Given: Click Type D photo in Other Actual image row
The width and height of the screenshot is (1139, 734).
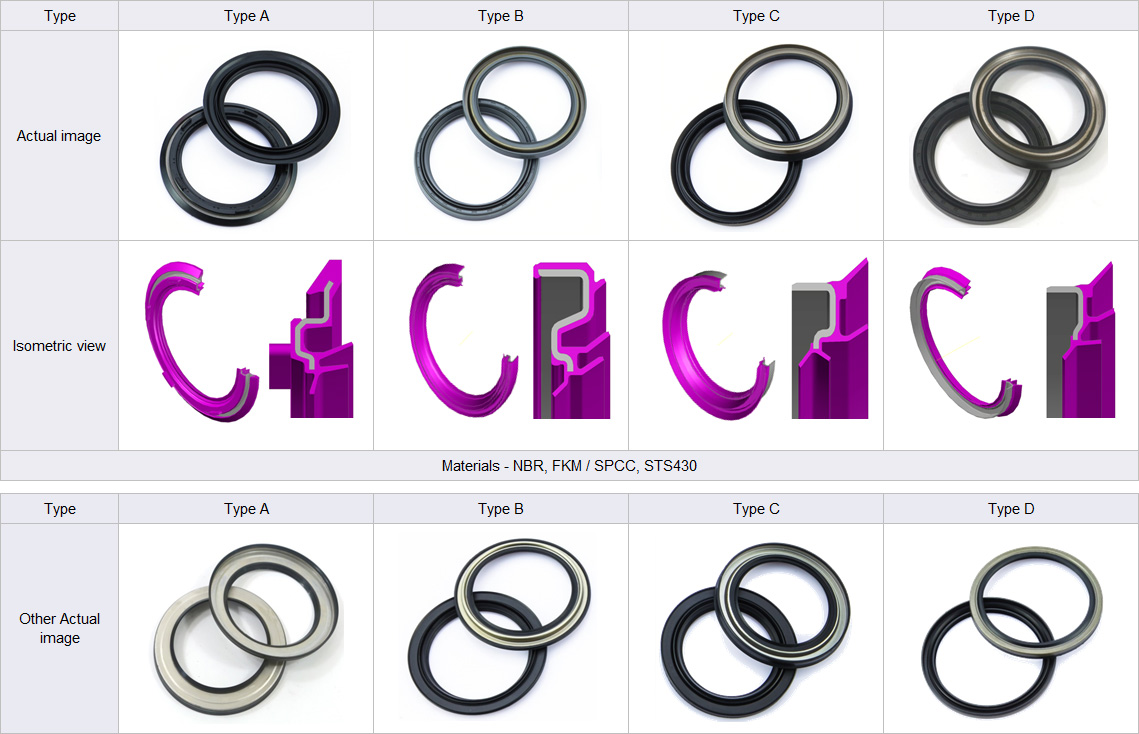Looking at the screenshot, I should (x=1011, y=630).
